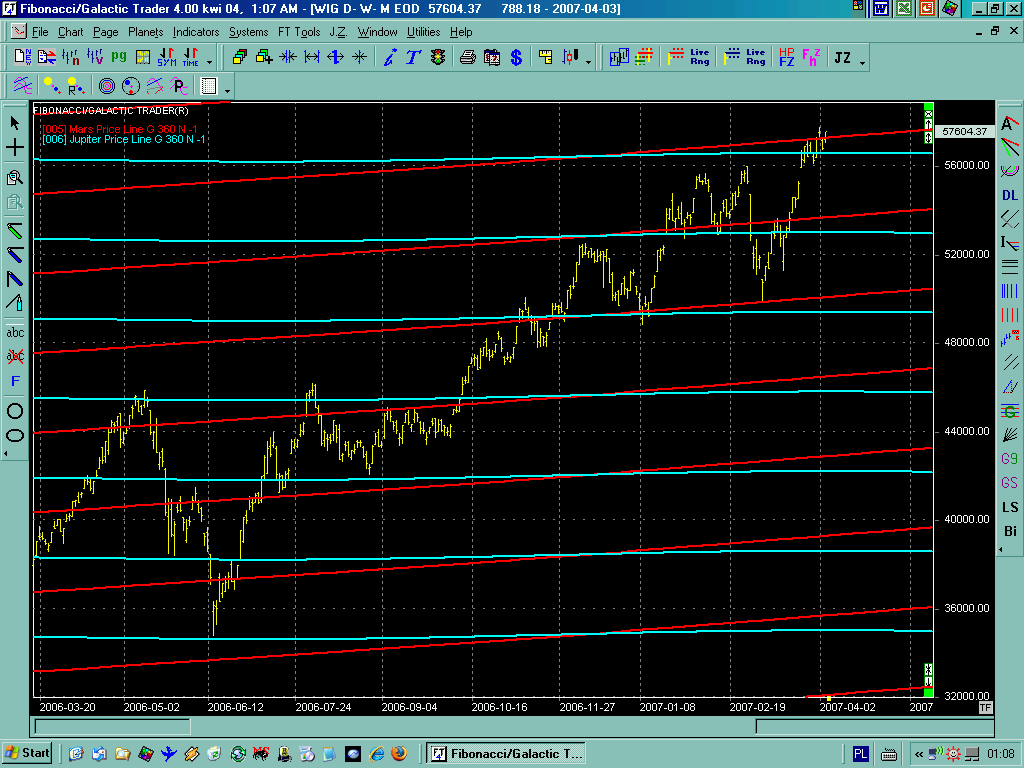Toggle the DL tool in right sidebar

1010,195
